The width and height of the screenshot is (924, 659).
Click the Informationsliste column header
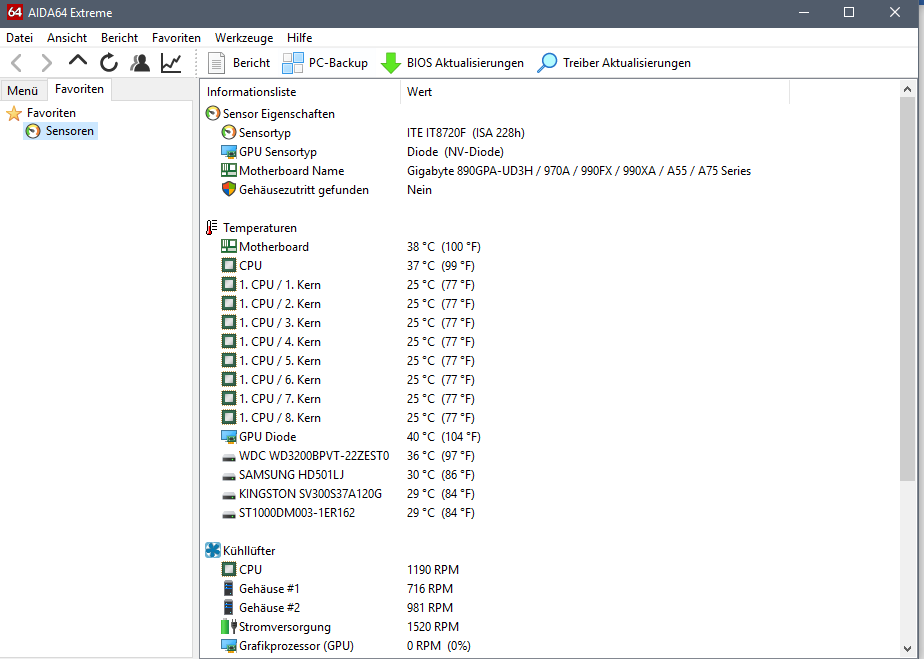point(301,92)
